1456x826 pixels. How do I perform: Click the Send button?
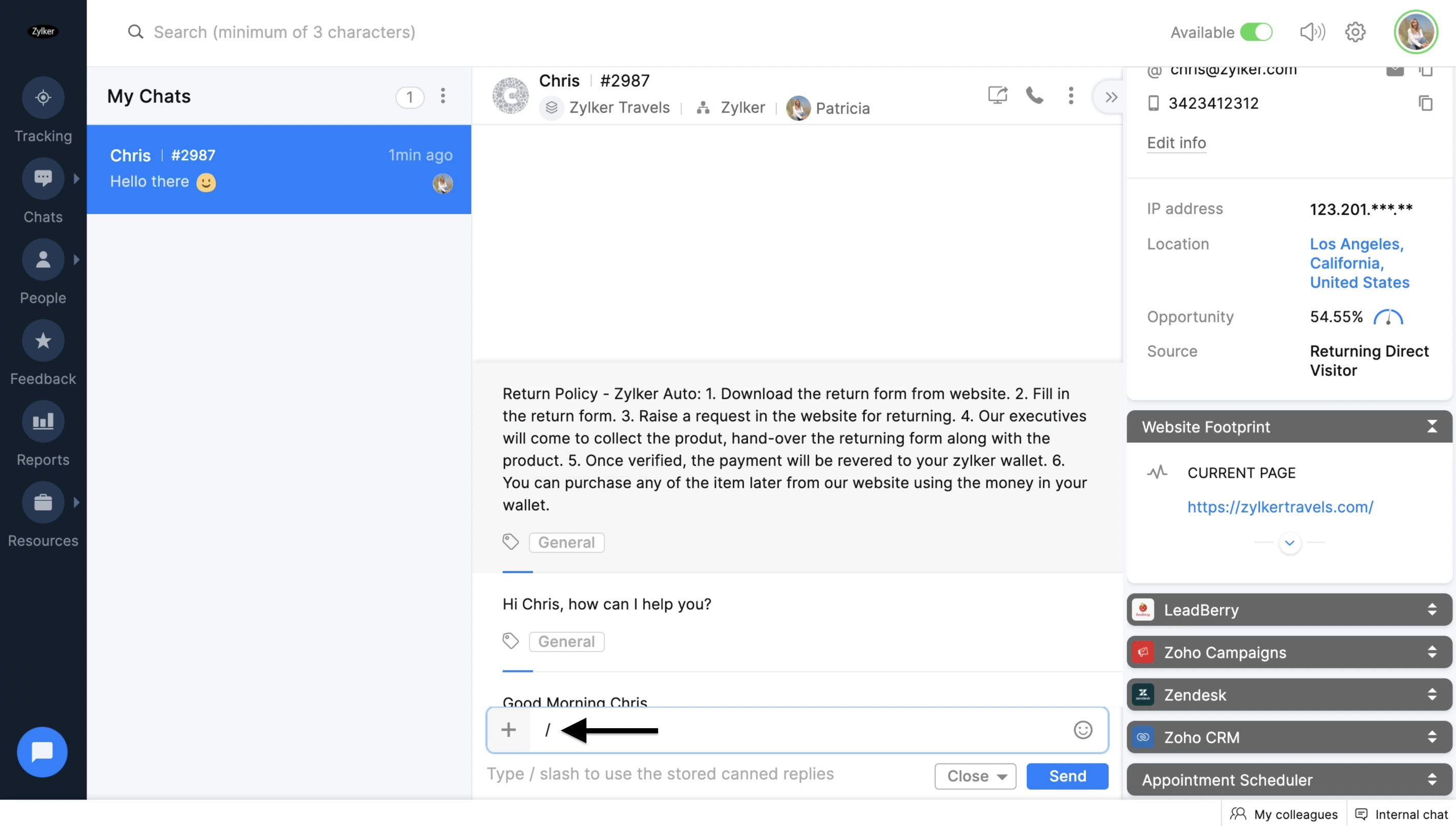click(x=1067, y=776)
